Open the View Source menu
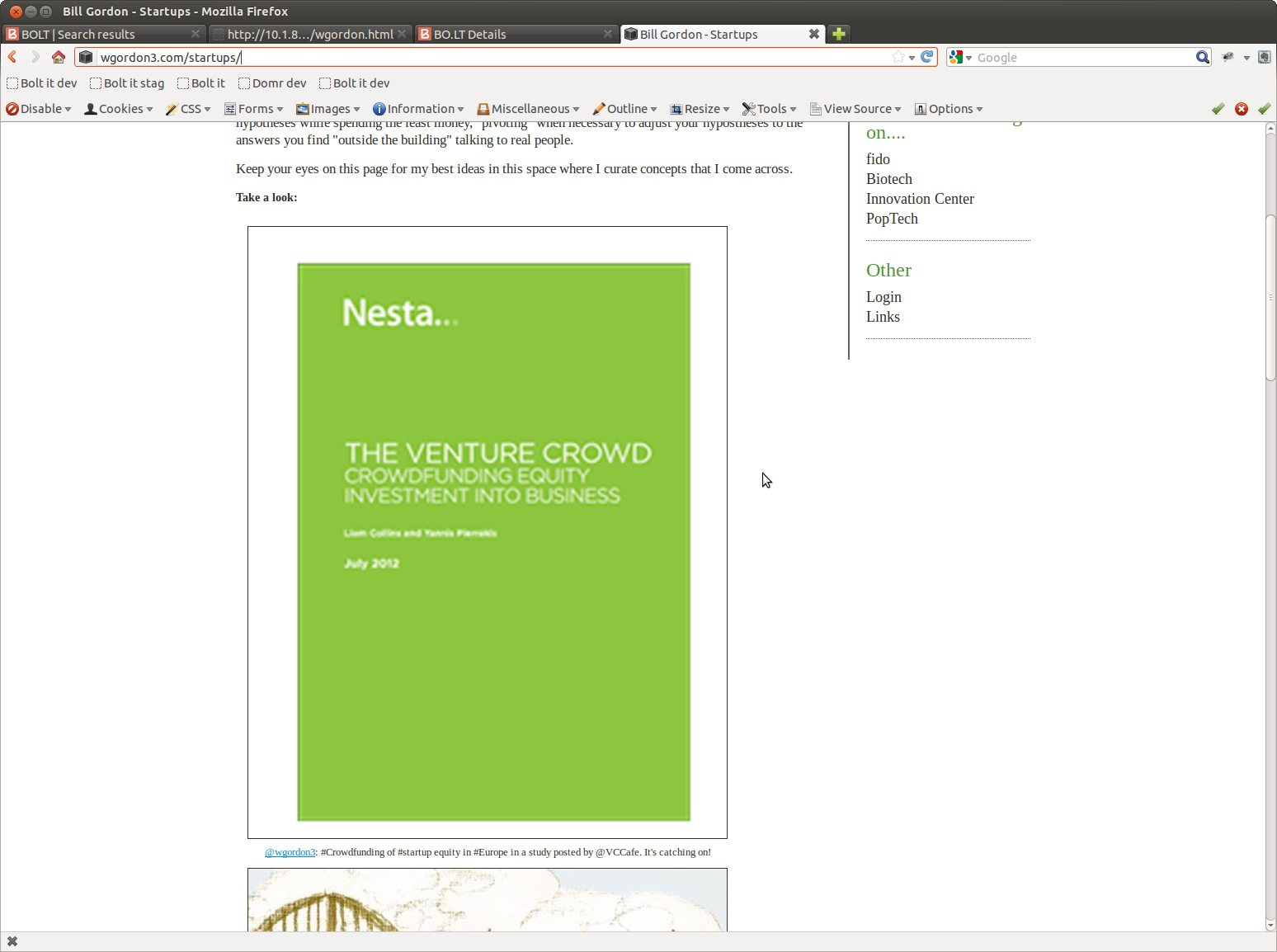Screen dimensions: 1277x952 pos(855,109)
